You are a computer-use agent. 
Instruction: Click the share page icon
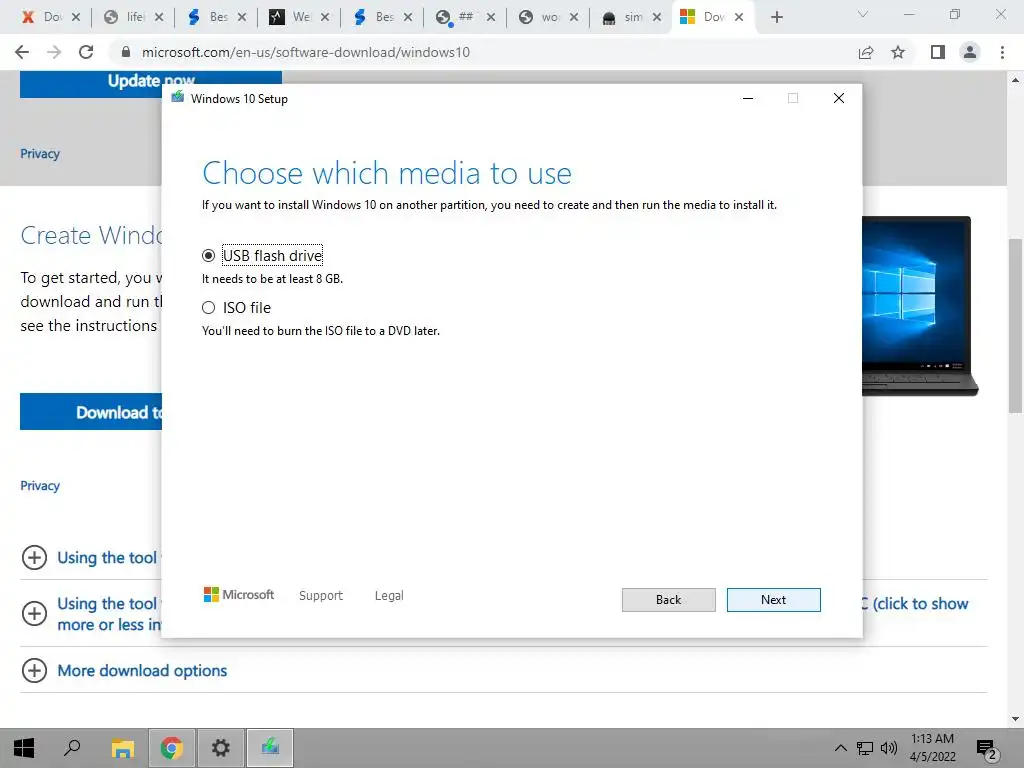tap(866, 52)
